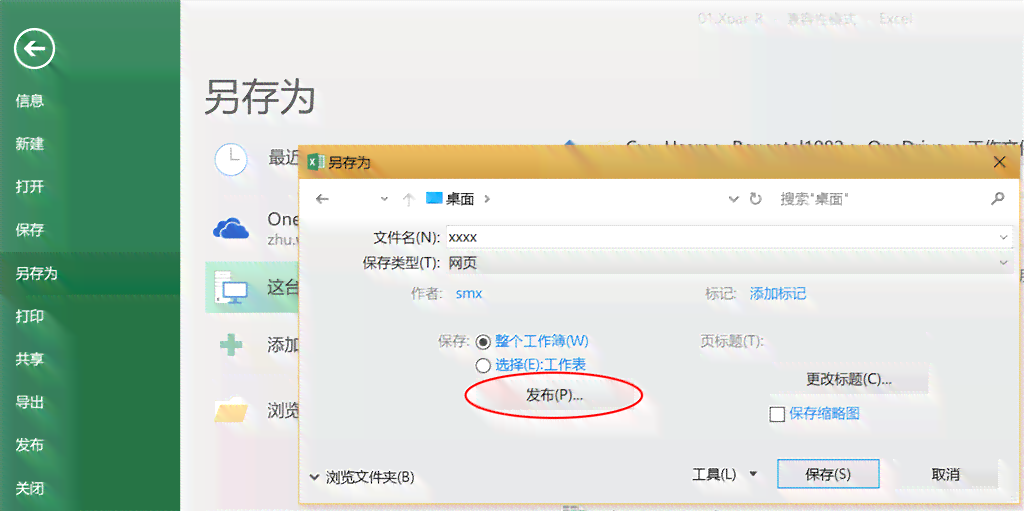Open the 保存类型 combo box showing 网页
Viewport: 1024px width, 511px height.
(x=729, y=263)
